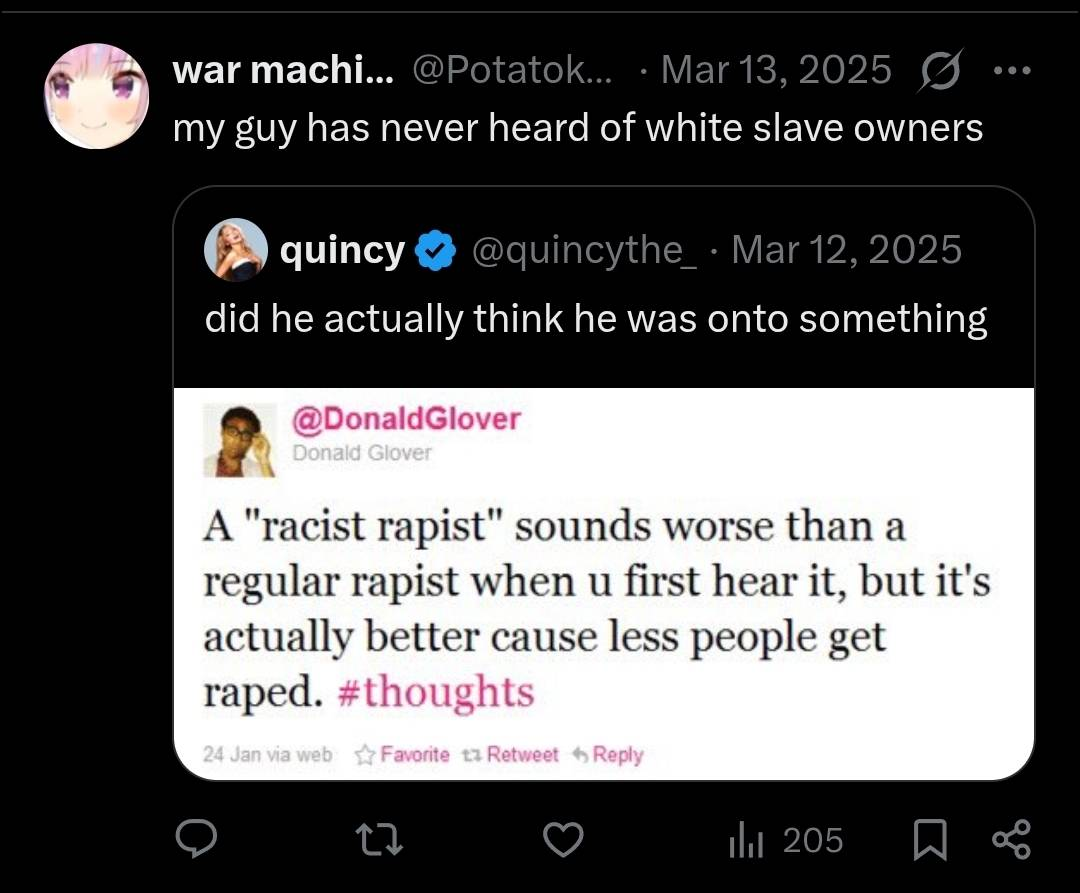Open quoted post "did he actually think" text

coord(596,318)
